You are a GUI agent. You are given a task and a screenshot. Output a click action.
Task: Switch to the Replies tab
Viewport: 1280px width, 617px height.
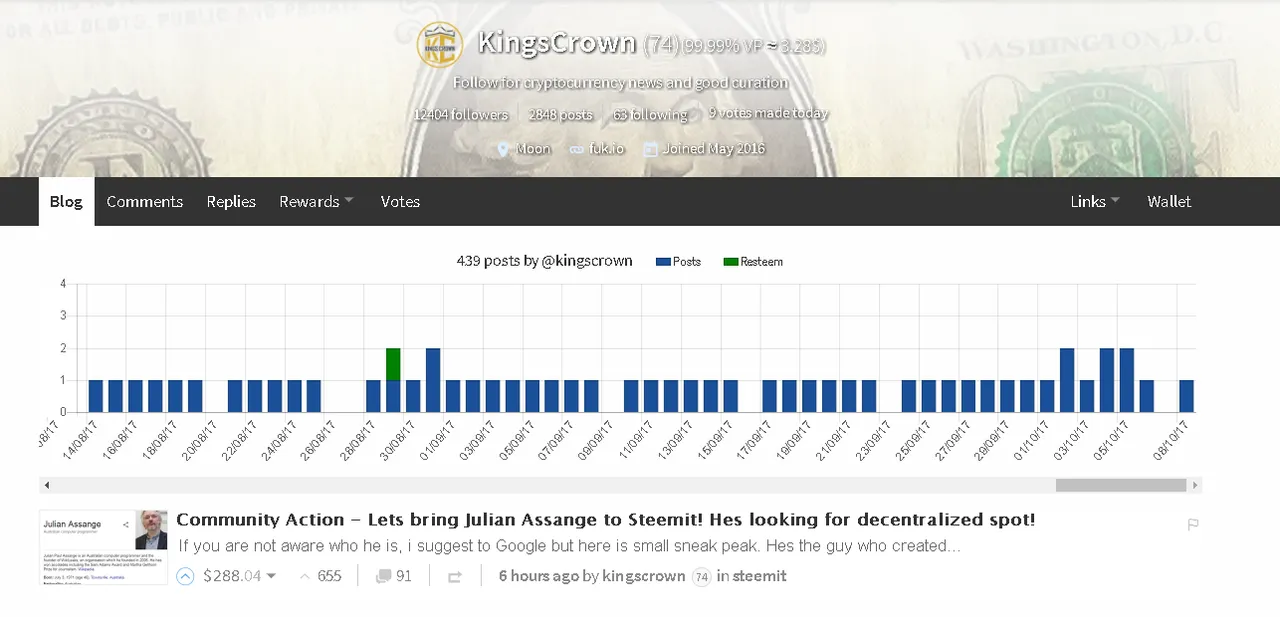click(231, 201)
